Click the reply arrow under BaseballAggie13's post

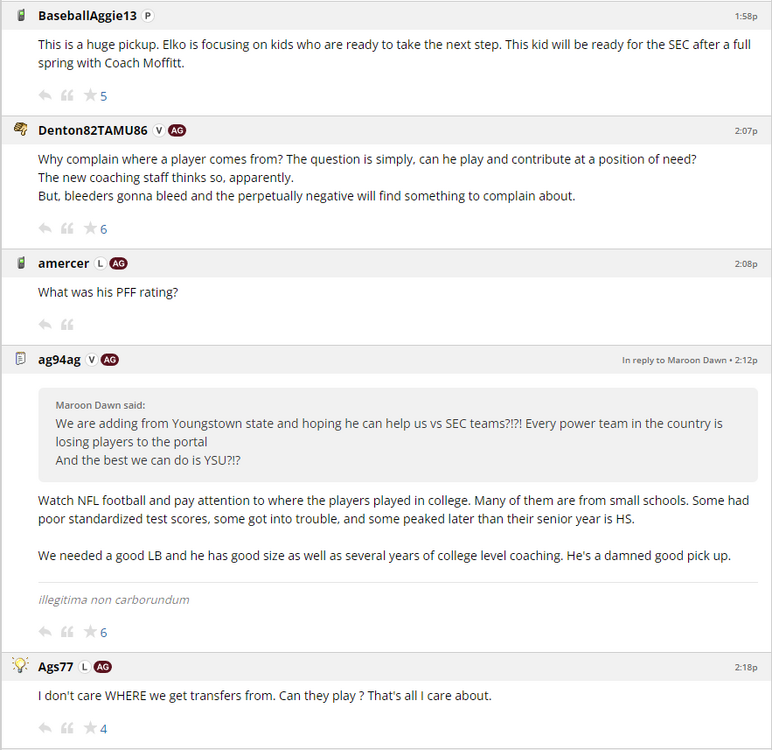click(x=45, y=96)
